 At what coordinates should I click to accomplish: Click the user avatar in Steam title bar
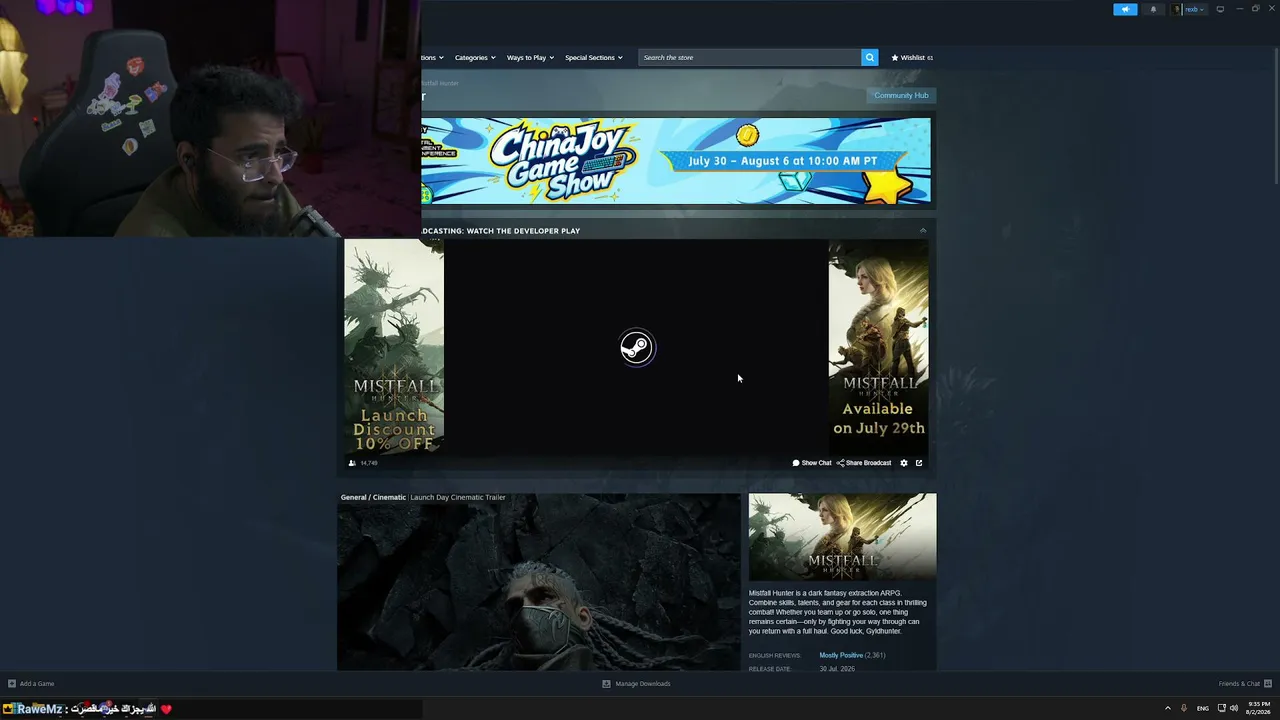point(1178,9)
